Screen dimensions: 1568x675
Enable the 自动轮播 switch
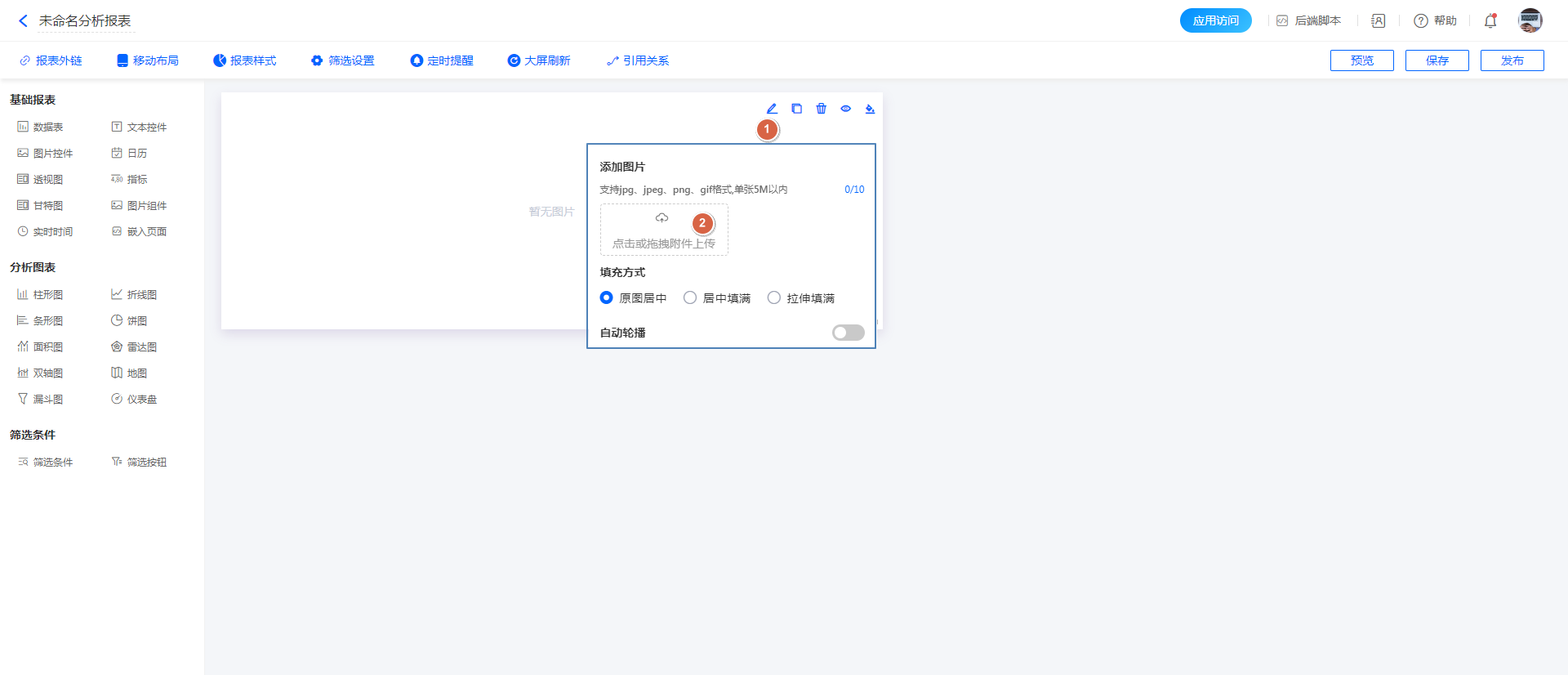[848, 333]
